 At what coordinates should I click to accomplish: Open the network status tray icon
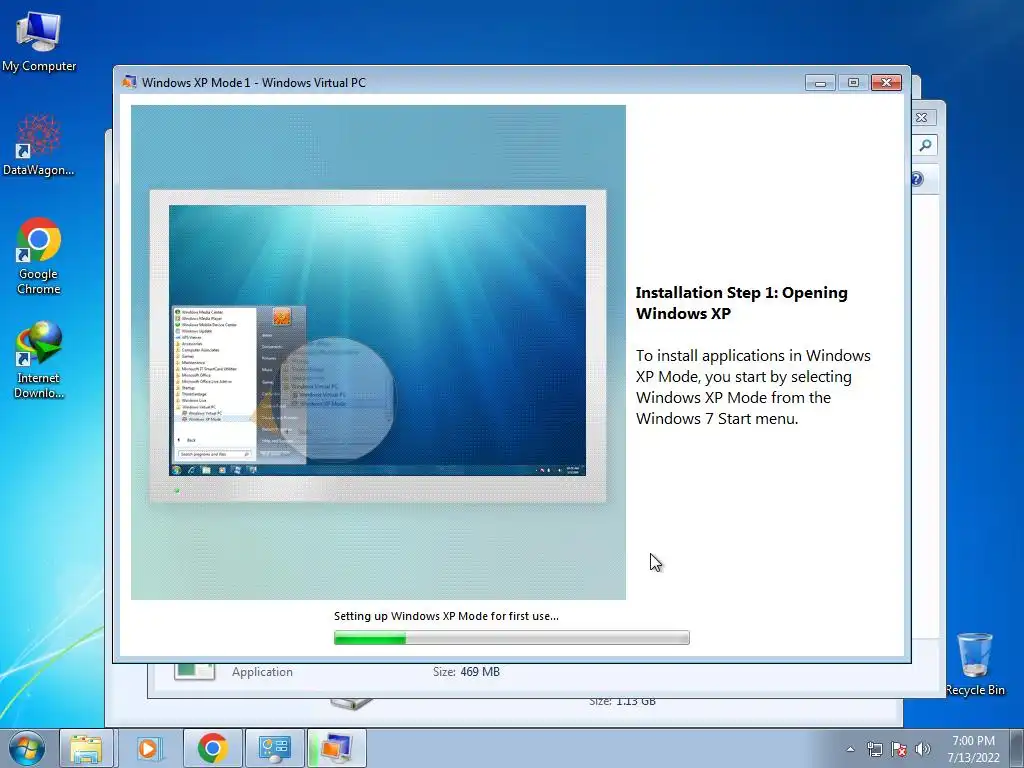click(874, 750)
